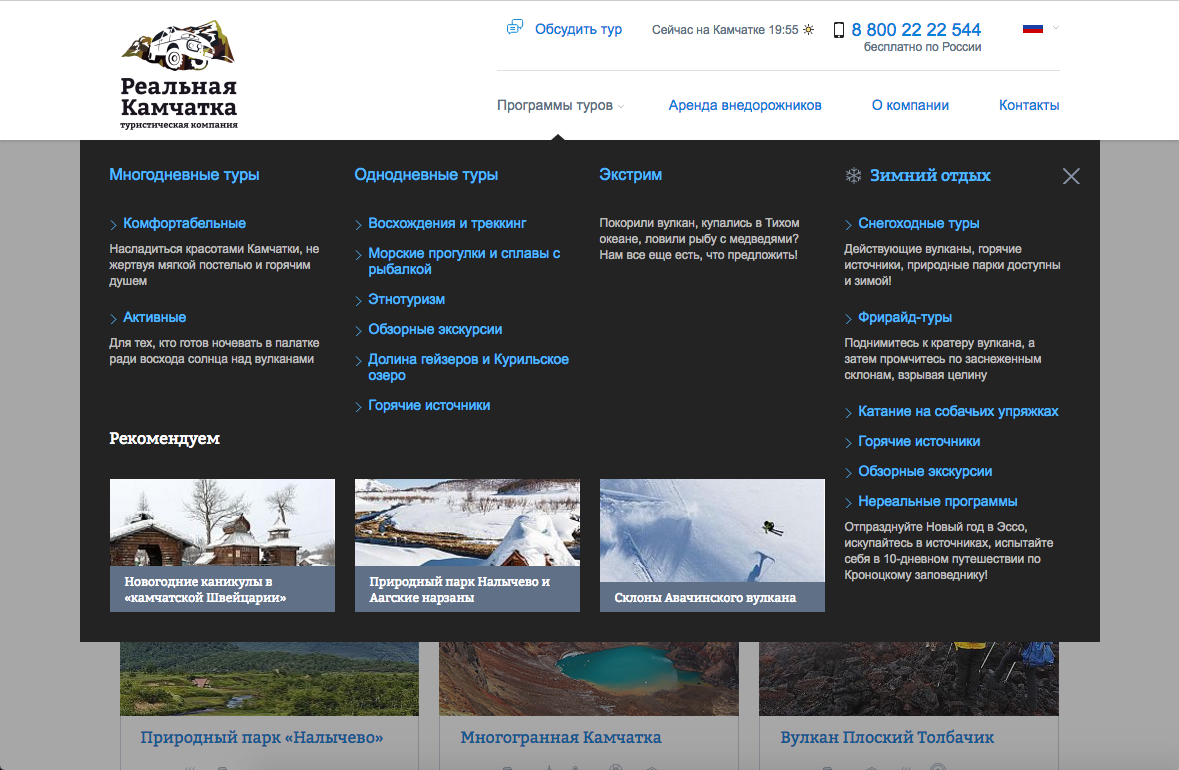
Task: Open Долина гейзеров и Курильское озеро
Action: 468,367
